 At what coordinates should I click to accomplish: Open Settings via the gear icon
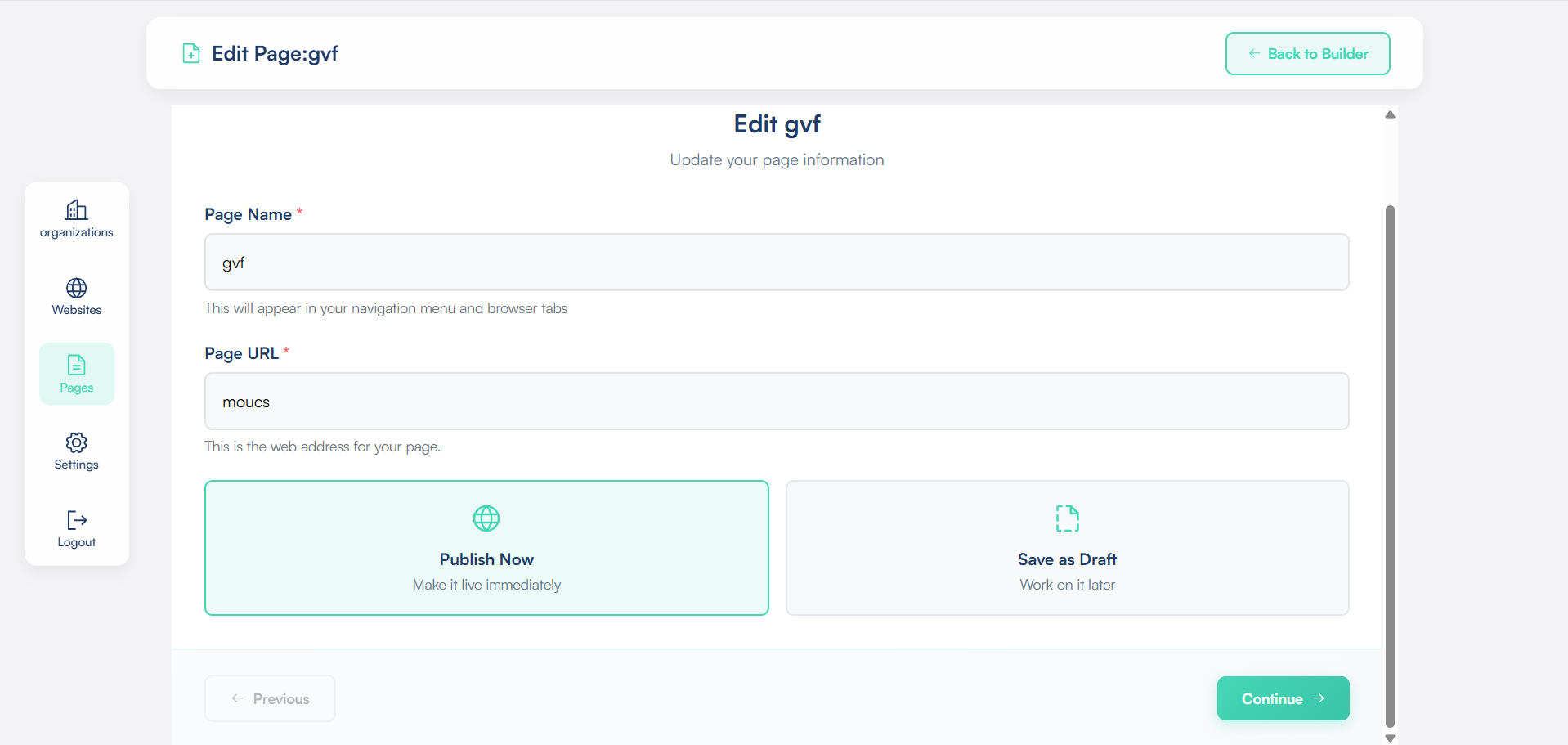tap(77, 442)
